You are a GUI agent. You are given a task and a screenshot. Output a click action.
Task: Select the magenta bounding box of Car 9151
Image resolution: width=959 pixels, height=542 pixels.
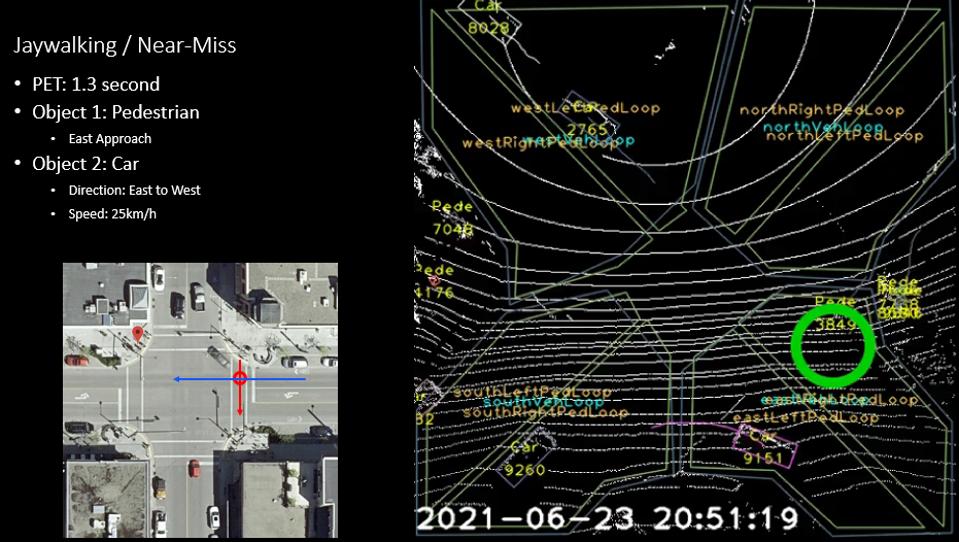click(768, 446)
